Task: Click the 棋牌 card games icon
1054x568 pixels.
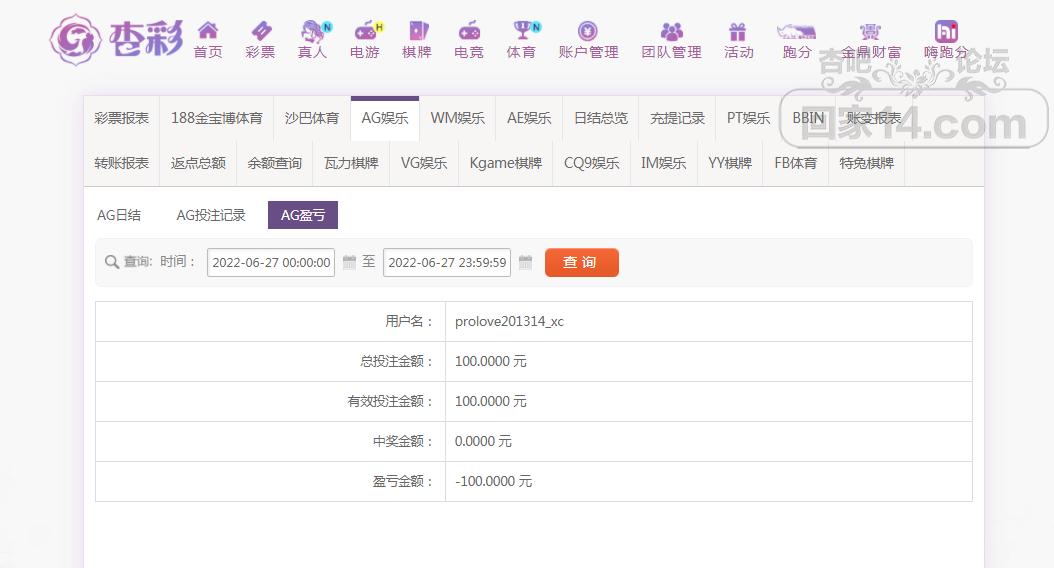Action: (x=417, y=32)
